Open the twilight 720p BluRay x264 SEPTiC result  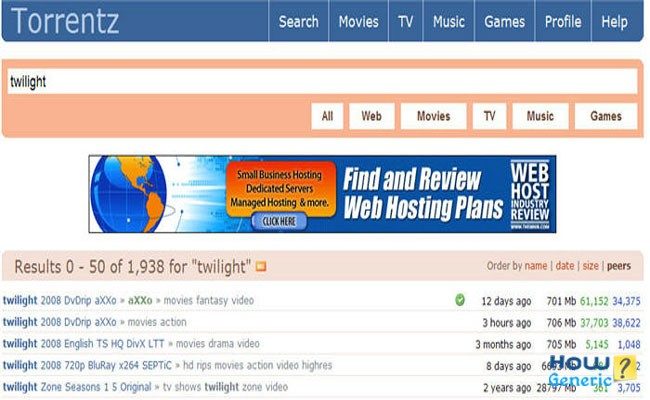(87, 365)
